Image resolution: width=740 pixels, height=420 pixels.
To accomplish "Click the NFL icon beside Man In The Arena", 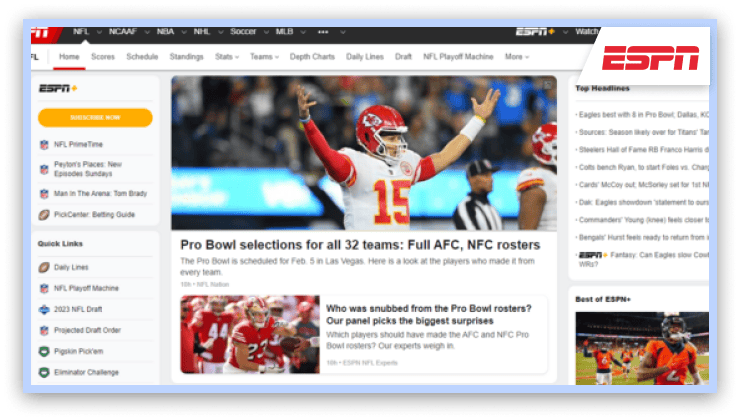I will 44,193.
